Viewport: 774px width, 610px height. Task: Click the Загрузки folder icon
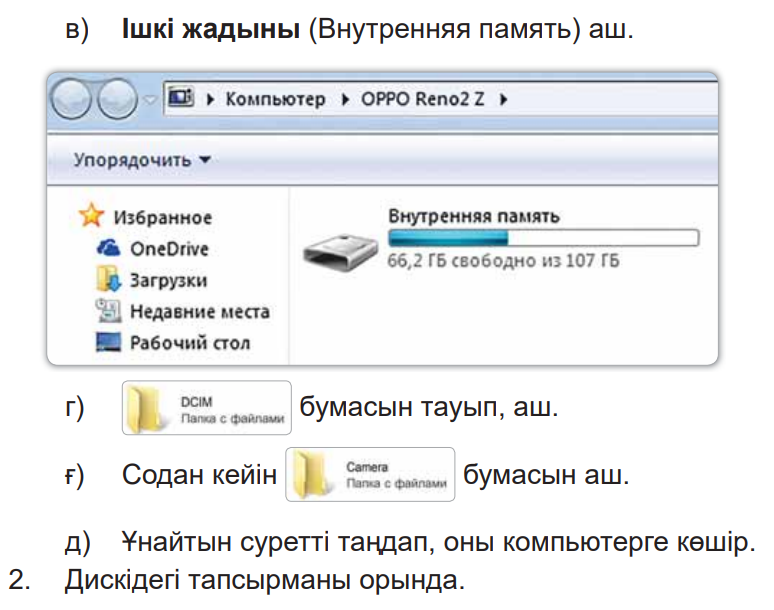pyautogui.click(x=108, y=279)
